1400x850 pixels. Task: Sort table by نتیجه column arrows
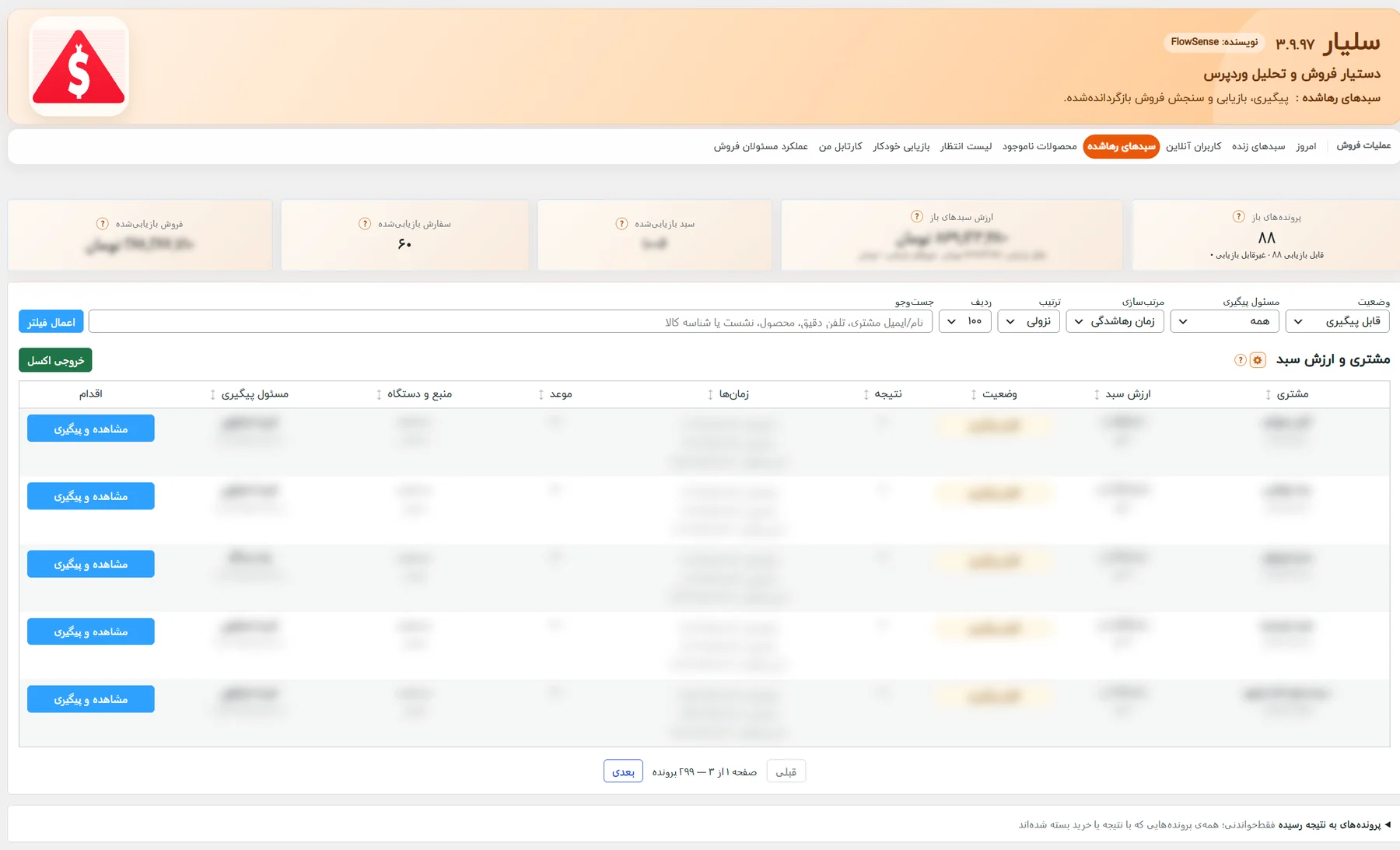[866, 394]
